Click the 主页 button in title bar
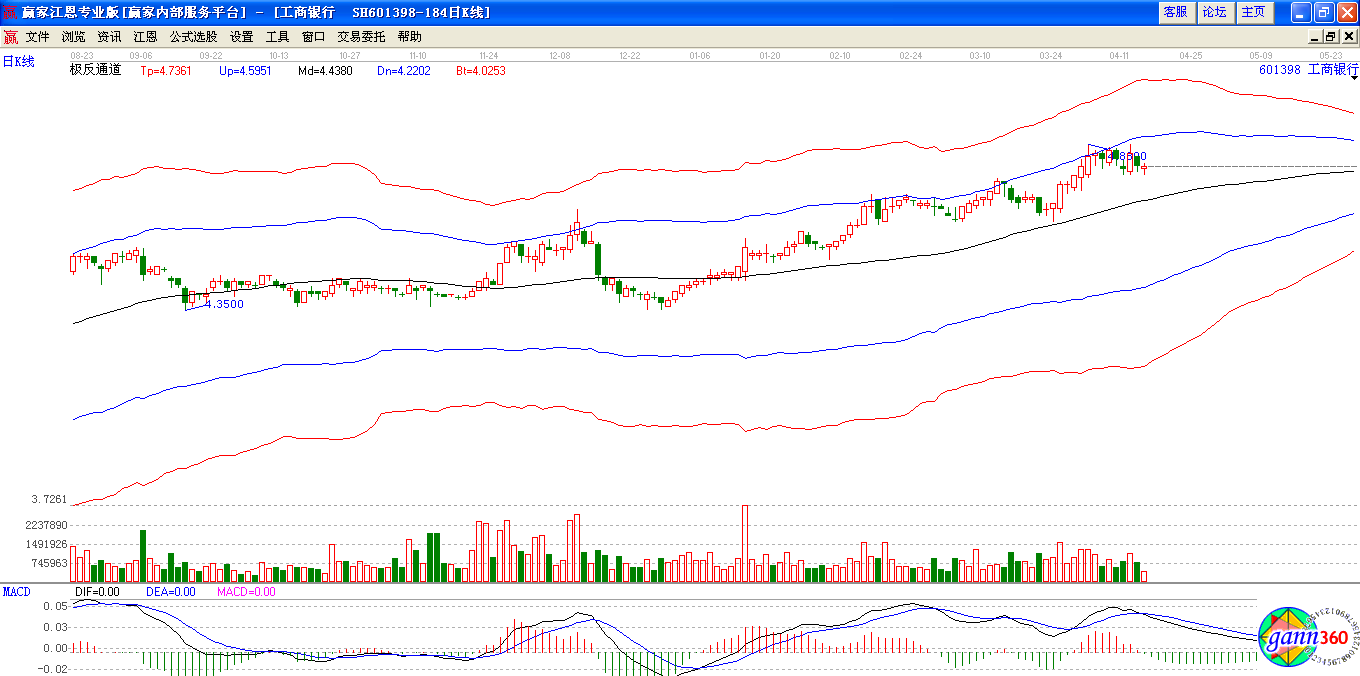 1253,12
